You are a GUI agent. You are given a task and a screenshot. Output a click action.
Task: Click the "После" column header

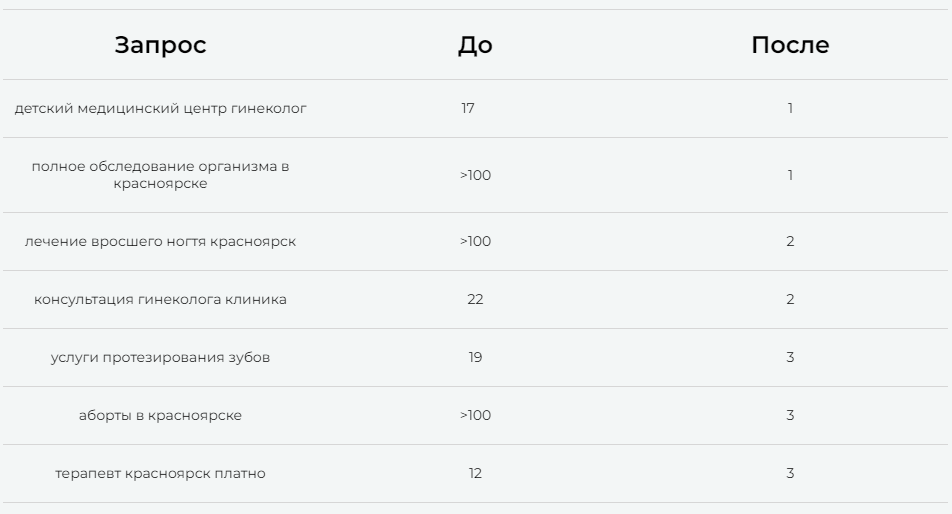click(x=790, y=45)
